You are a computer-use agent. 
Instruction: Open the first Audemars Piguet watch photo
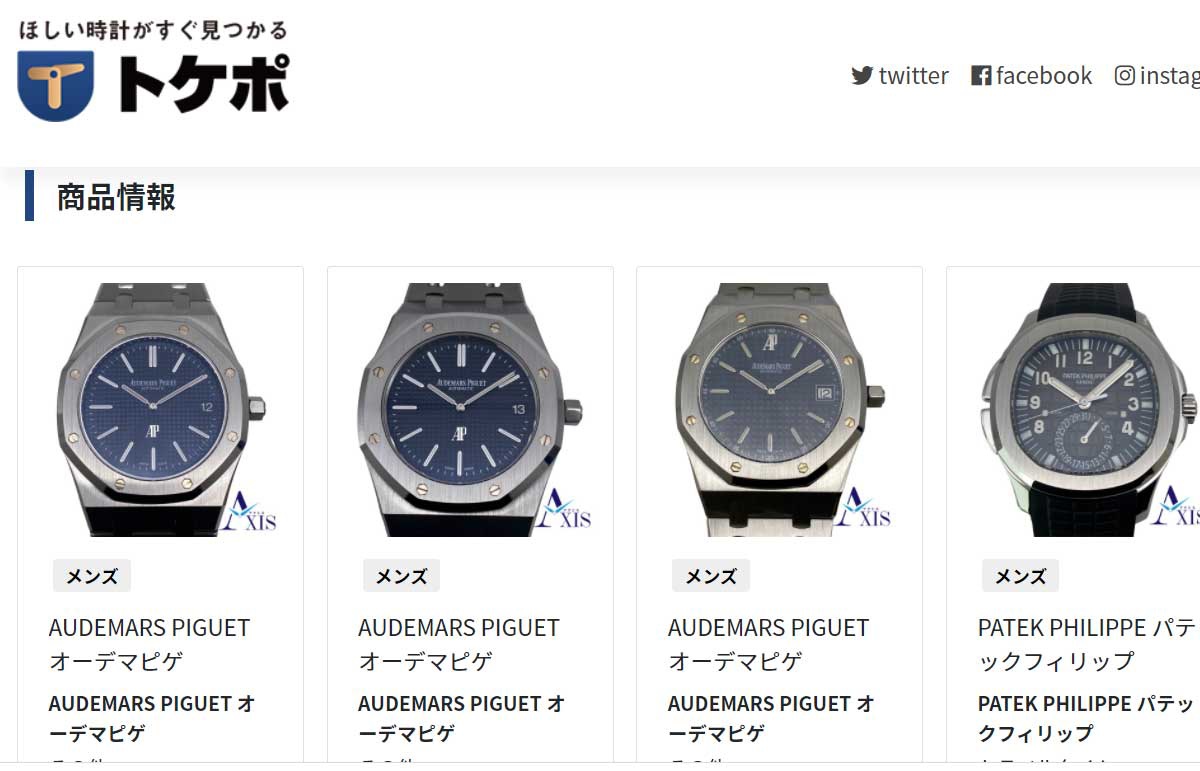coord(160,409)
